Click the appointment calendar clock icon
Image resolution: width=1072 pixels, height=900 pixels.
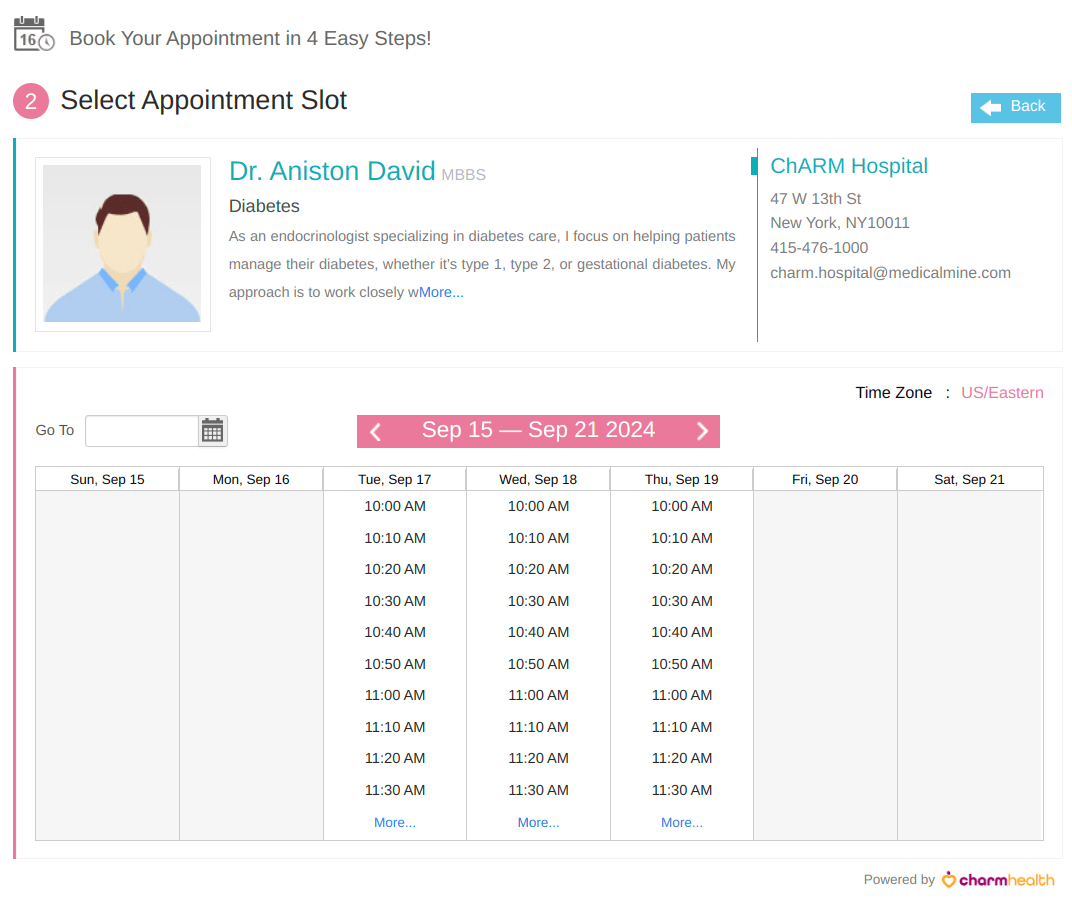tap(33, 35)
